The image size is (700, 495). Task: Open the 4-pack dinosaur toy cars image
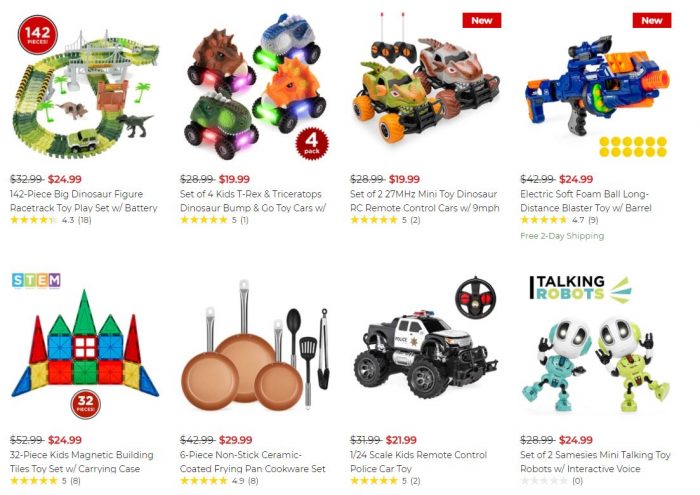tap(255, 87)
